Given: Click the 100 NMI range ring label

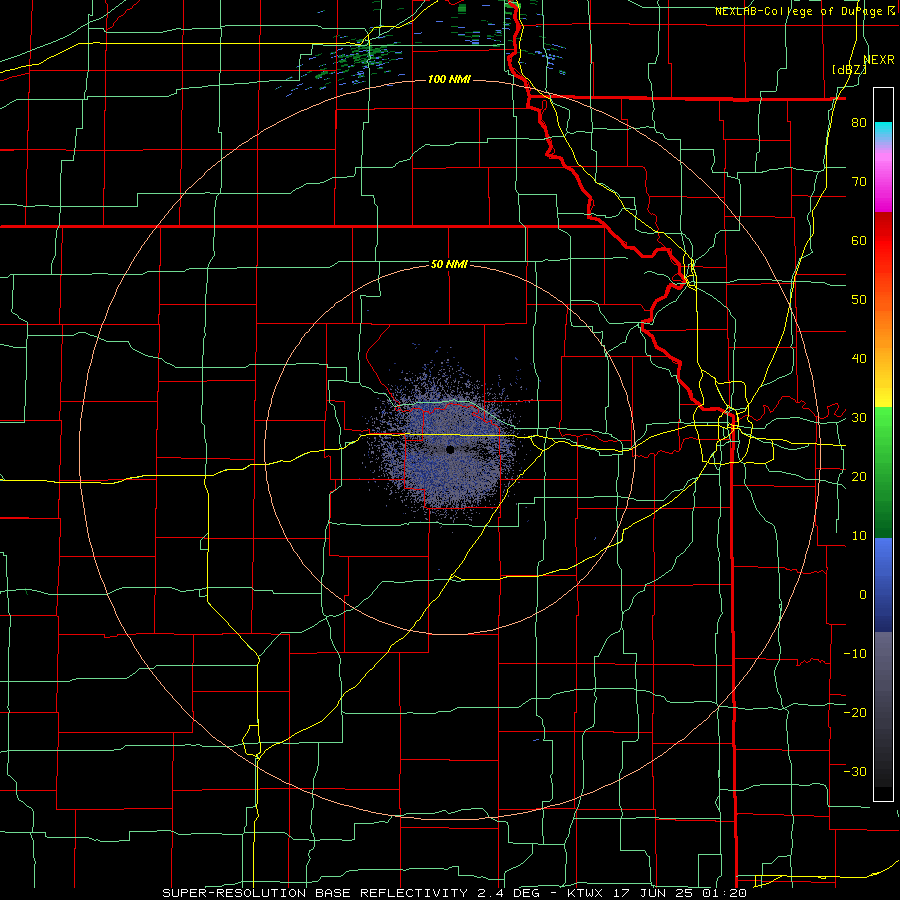Looking at the screenshot, I should pos(449,79).
